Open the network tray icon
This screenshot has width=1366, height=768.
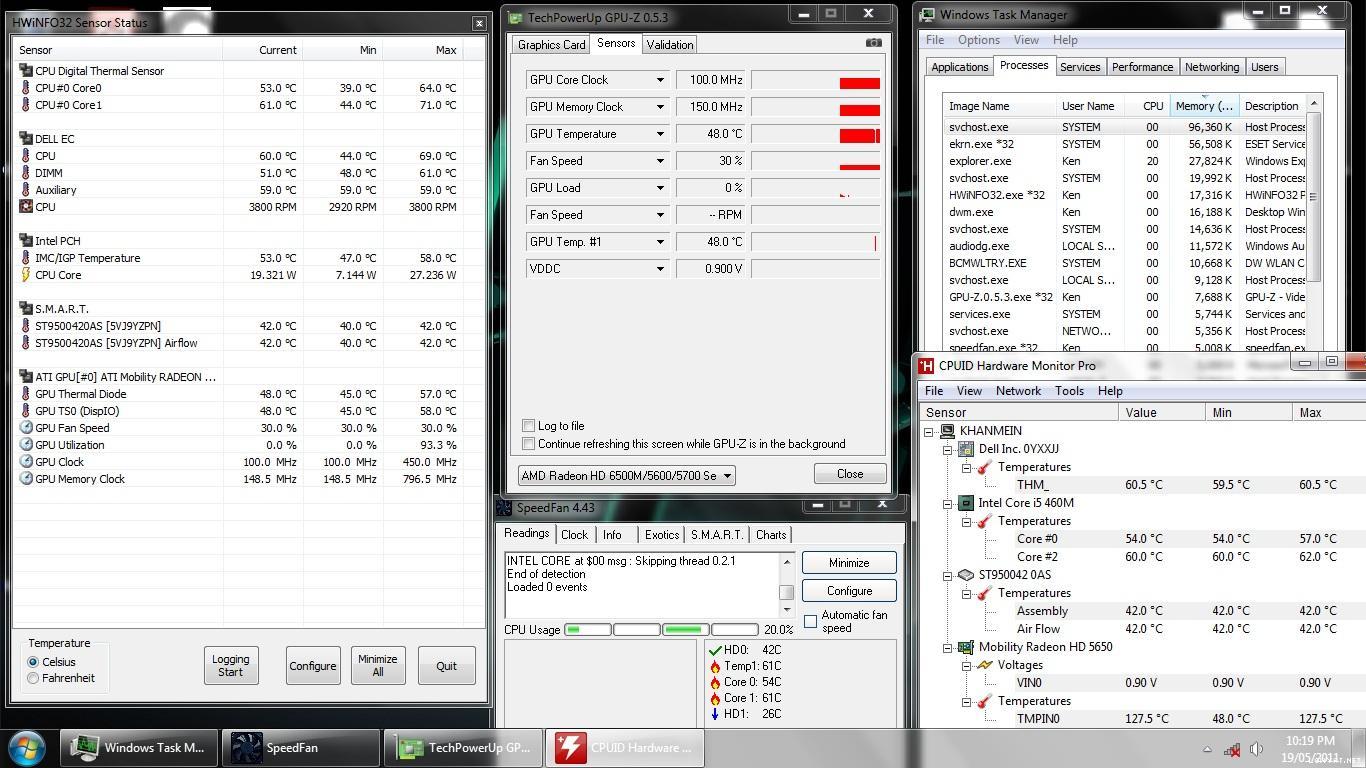(1233, 749)
